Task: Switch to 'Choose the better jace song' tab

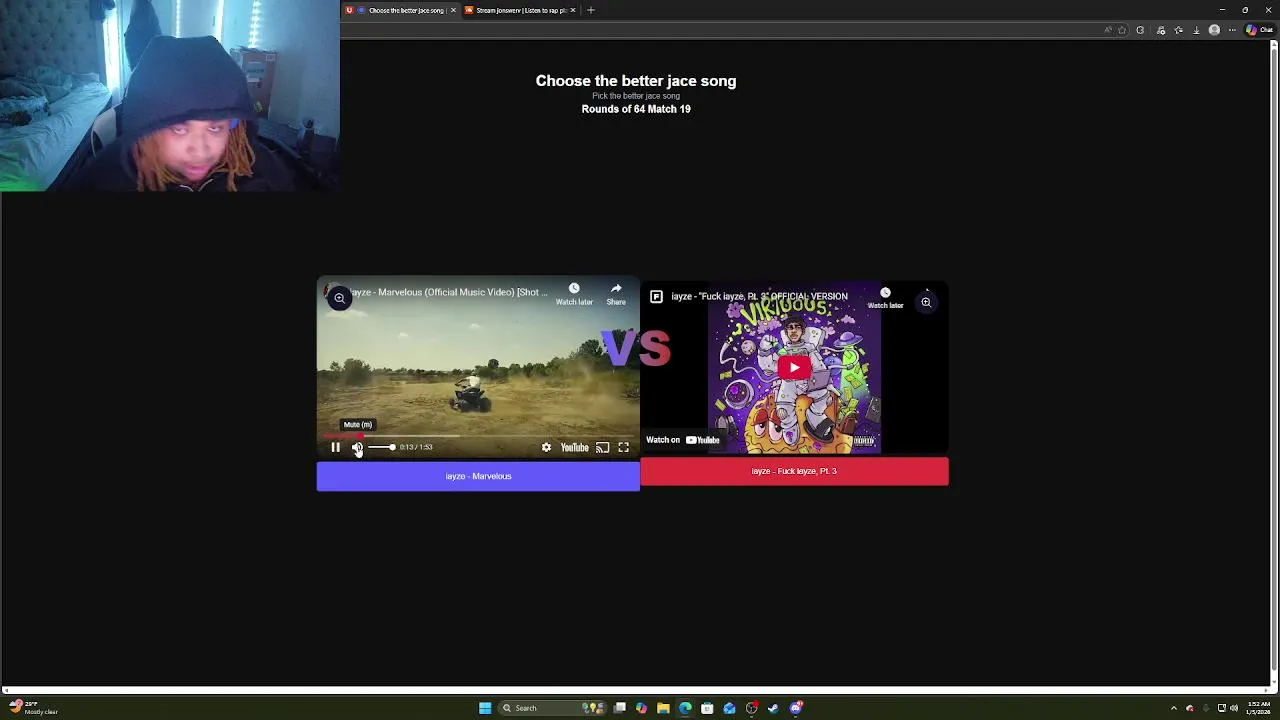Action: coord(400,10)
